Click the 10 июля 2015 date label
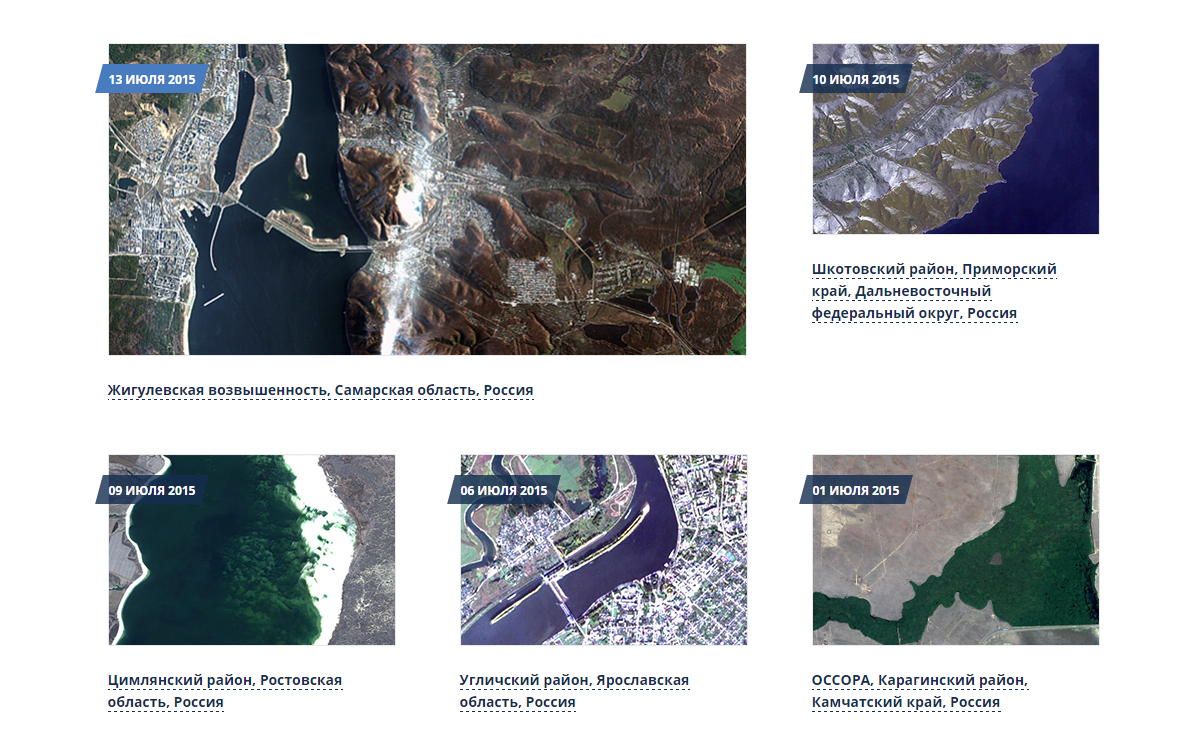The height and width of the screenshot is (750, 1201). 856,78
